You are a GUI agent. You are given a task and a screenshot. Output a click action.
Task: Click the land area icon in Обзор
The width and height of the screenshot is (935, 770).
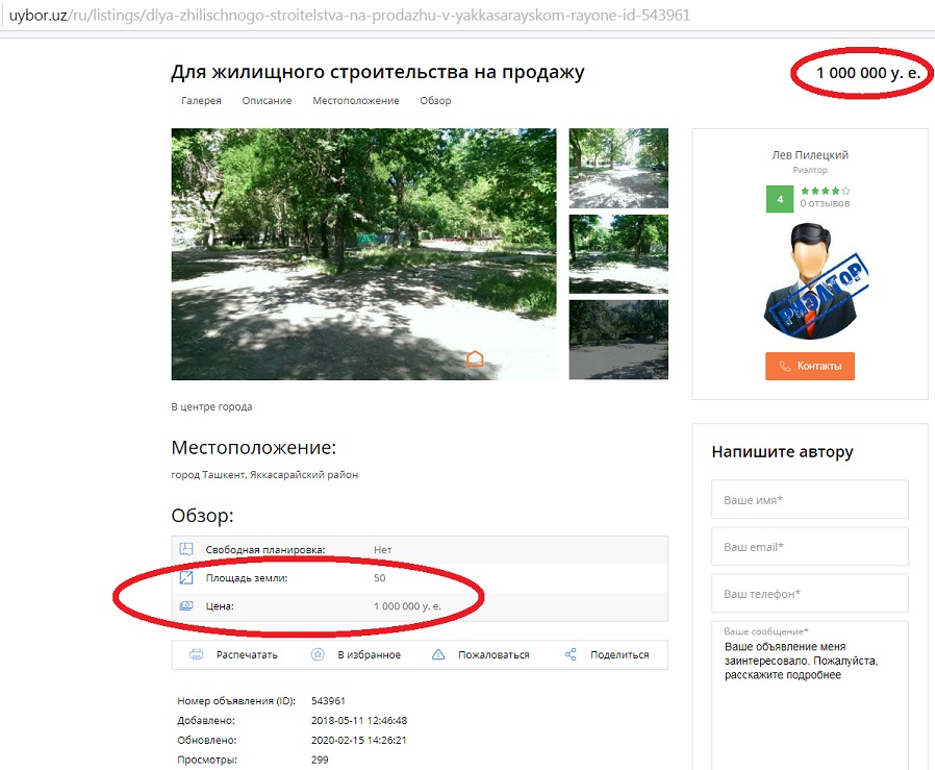tap(186, 578)
